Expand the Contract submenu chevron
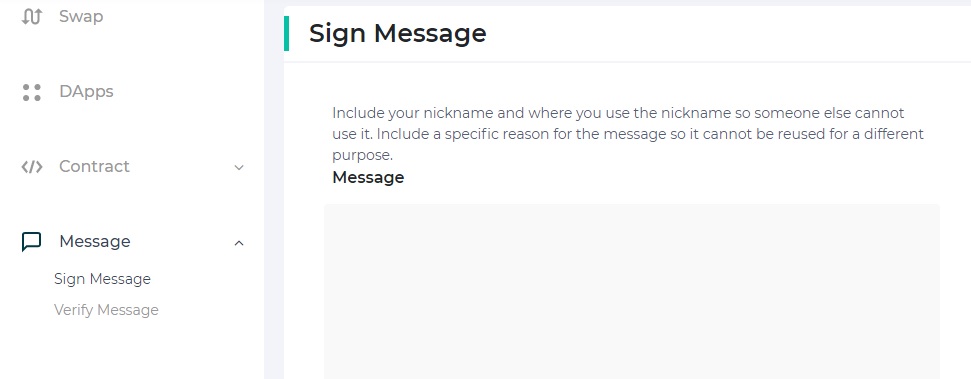The width and height of the screenshot is (971, 379). (x=239, y=167)
